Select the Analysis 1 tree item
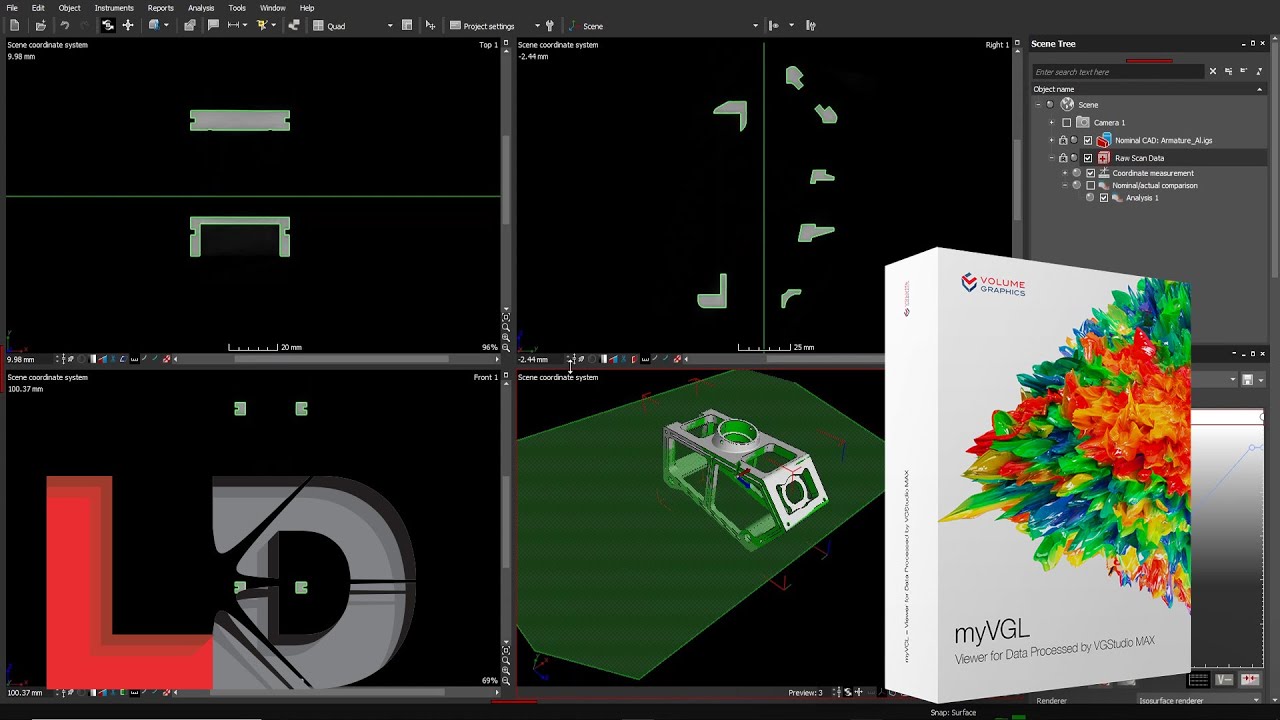This screenshot has height=720, width=1280. click(x=1142, y=198)
